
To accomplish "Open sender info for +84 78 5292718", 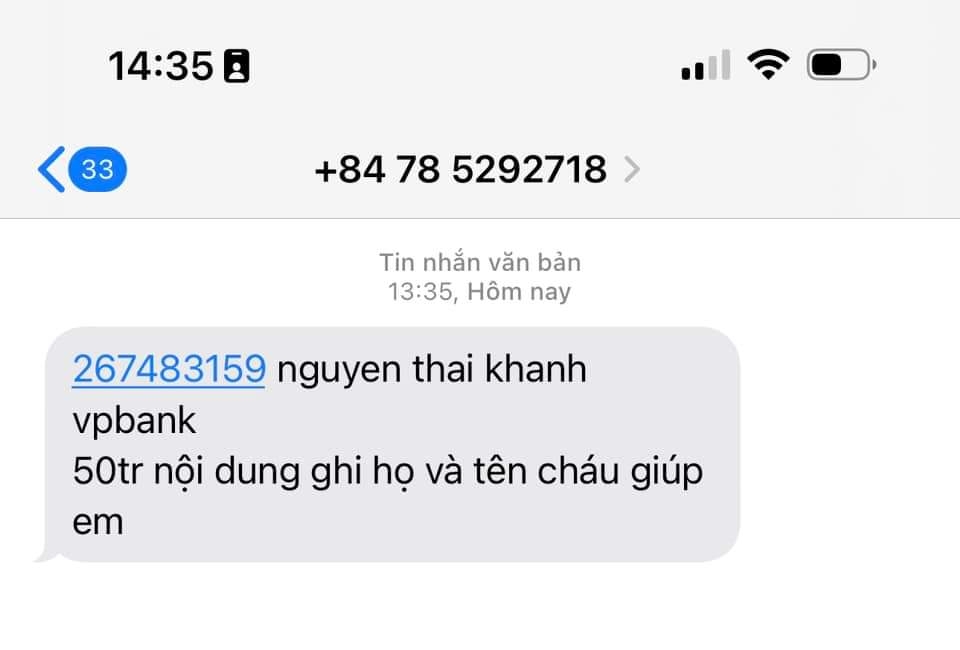I will [x=460, y=170].
